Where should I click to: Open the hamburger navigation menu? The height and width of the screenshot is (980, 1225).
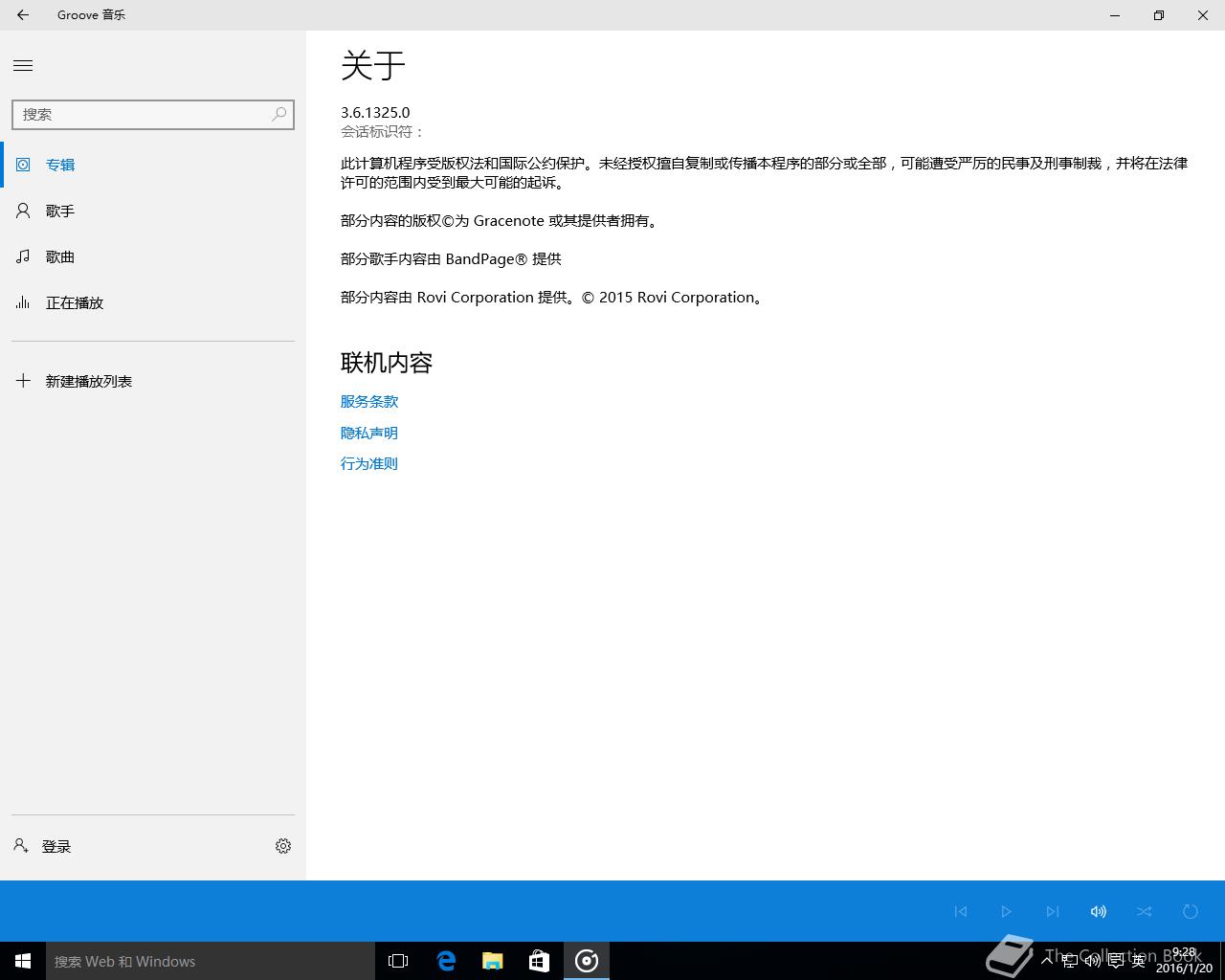(23, 65)
